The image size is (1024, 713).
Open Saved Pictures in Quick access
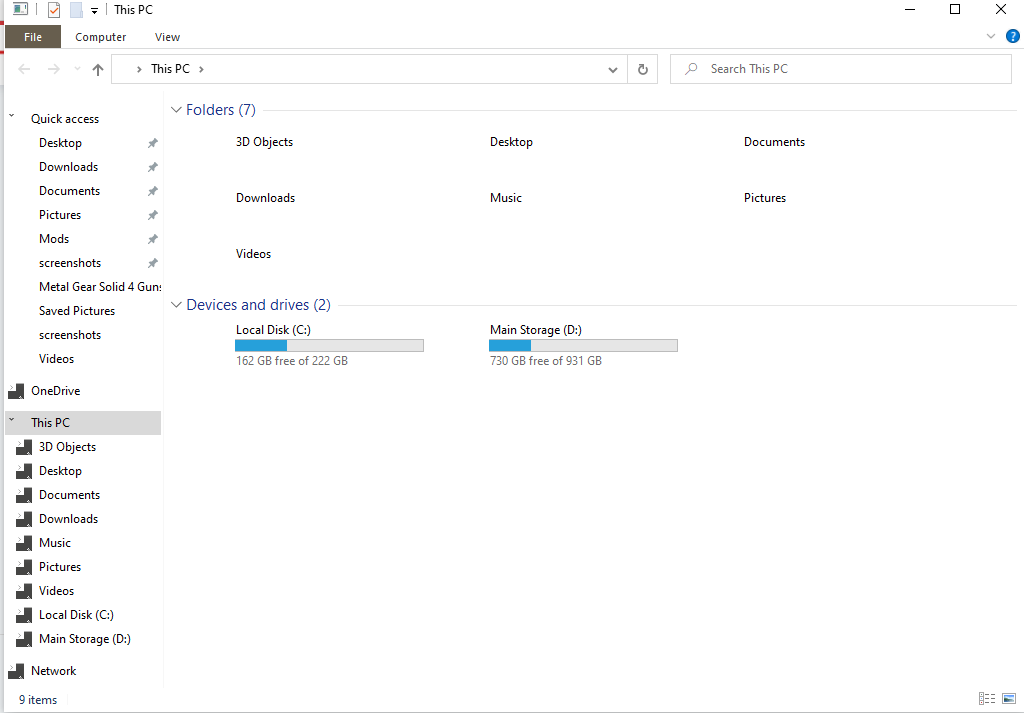pos(77,311)
